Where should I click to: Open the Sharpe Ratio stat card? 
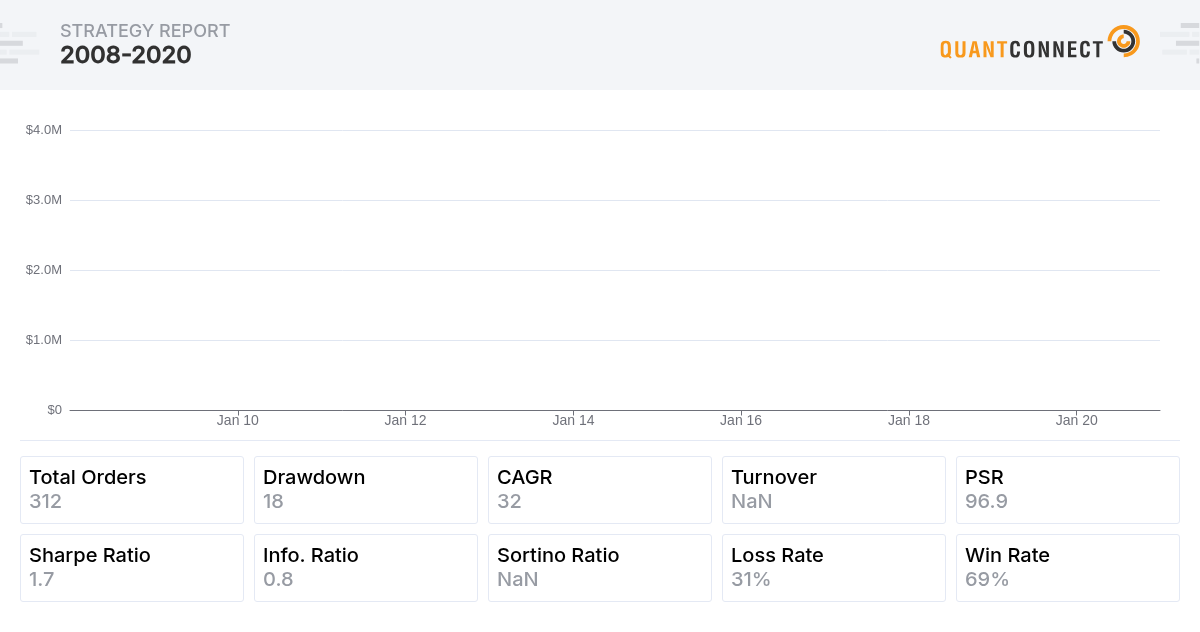pyautogui.click(x=132, y=568)
